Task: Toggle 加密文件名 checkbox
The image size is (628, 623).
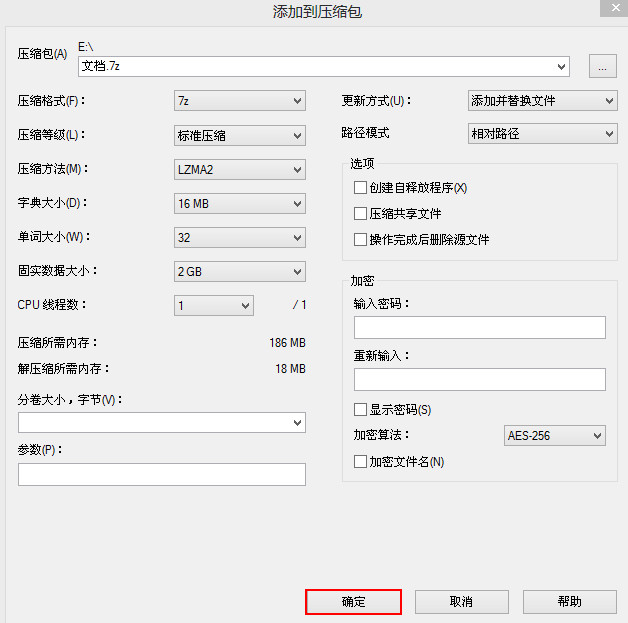Action: (360, 462)
